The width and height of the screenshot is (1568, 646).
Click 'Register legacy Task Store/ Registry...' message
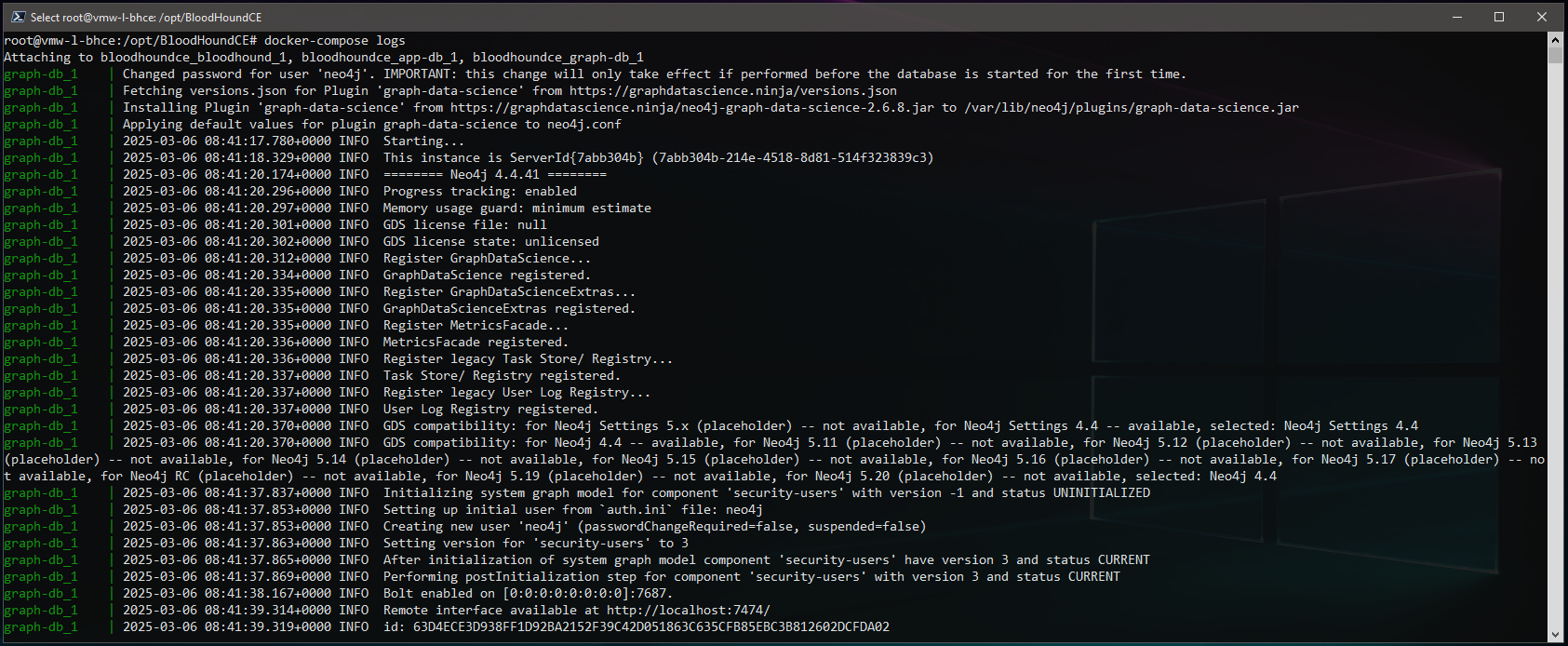coord(529,358)
